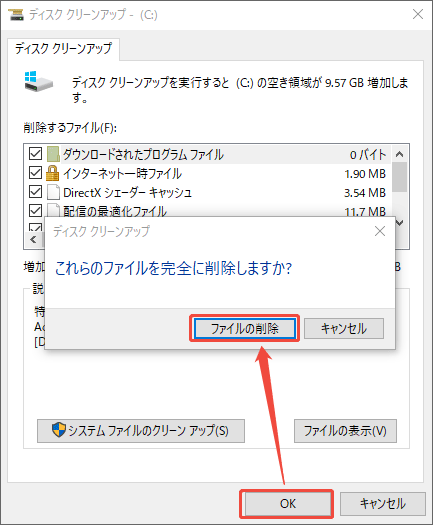Uncheck 配信の最適化ファイル checkbox
433x525 pixels.
(35, 211)
